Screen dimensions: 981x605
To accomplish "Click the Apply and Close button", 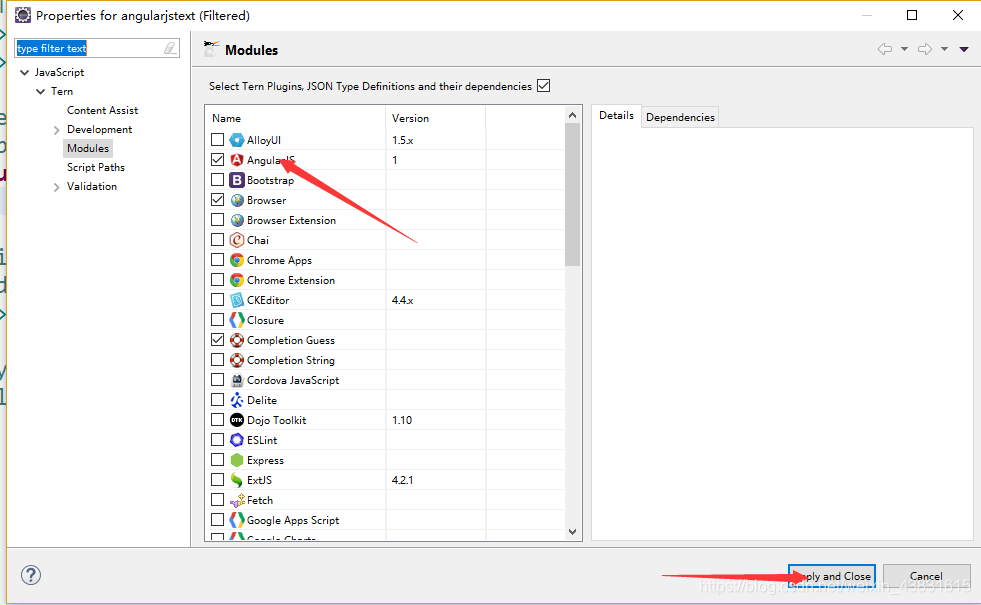I will click(x=831, y=576).
